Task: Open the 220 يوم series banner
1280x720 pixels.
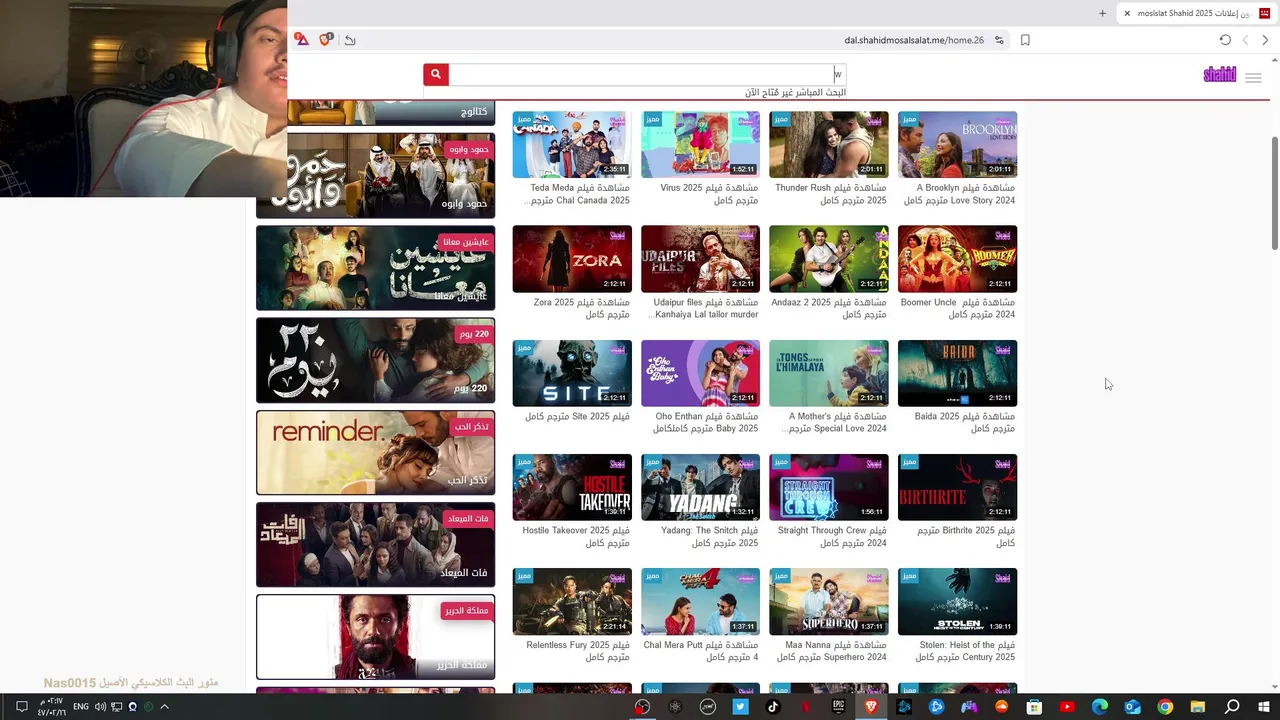Action: tap(375, 360)
